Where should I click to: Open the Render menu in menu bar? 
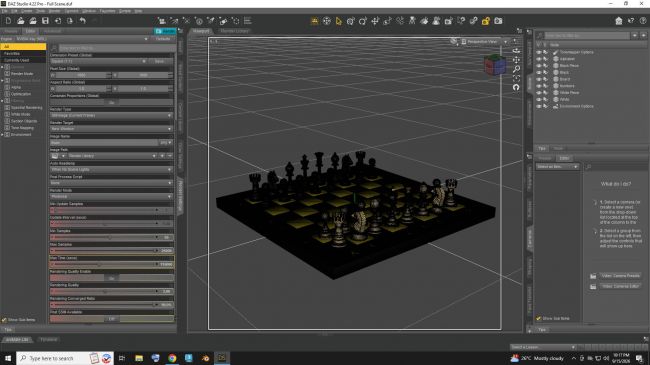[55, 11]
